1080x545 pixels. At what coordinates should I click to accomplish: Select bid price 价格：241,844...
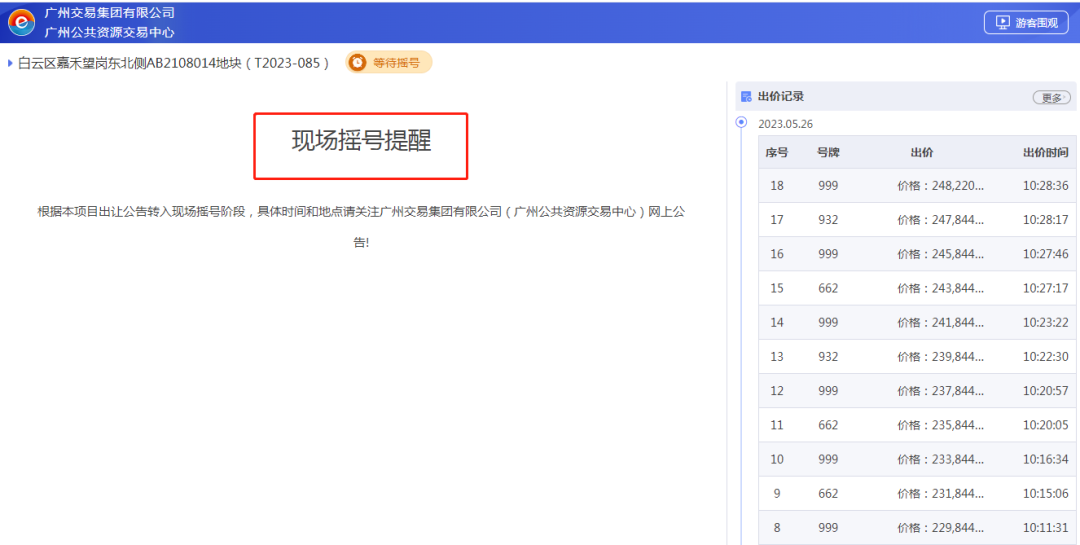click(x=940, y=322)
